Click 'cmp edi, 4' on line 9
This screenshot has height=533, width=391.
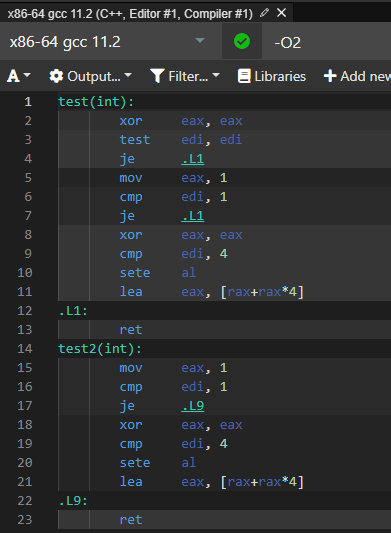click(173, 254)
